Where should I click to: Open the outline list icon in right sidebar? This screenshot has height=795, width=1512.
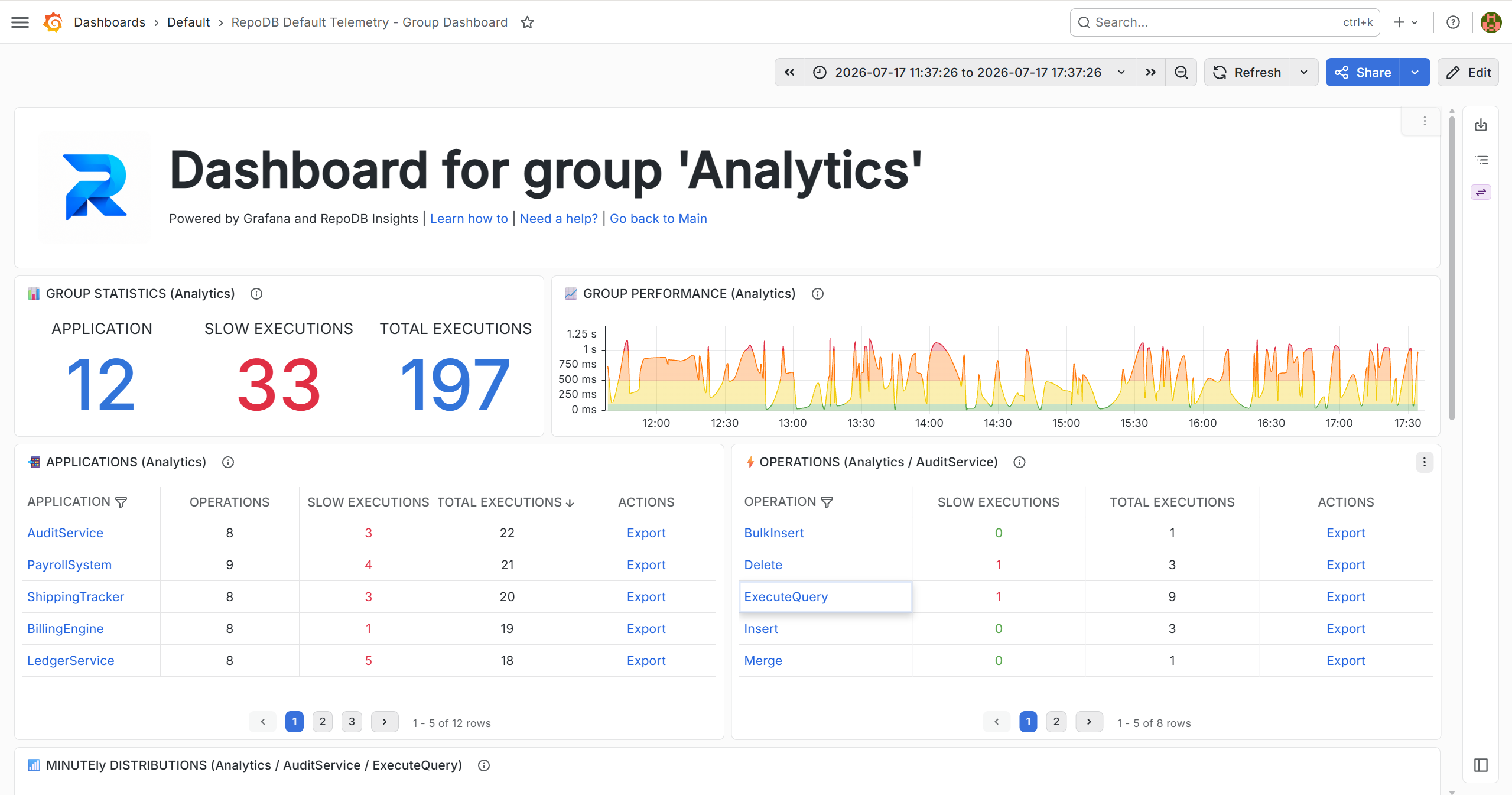(x=1481, y=160)
